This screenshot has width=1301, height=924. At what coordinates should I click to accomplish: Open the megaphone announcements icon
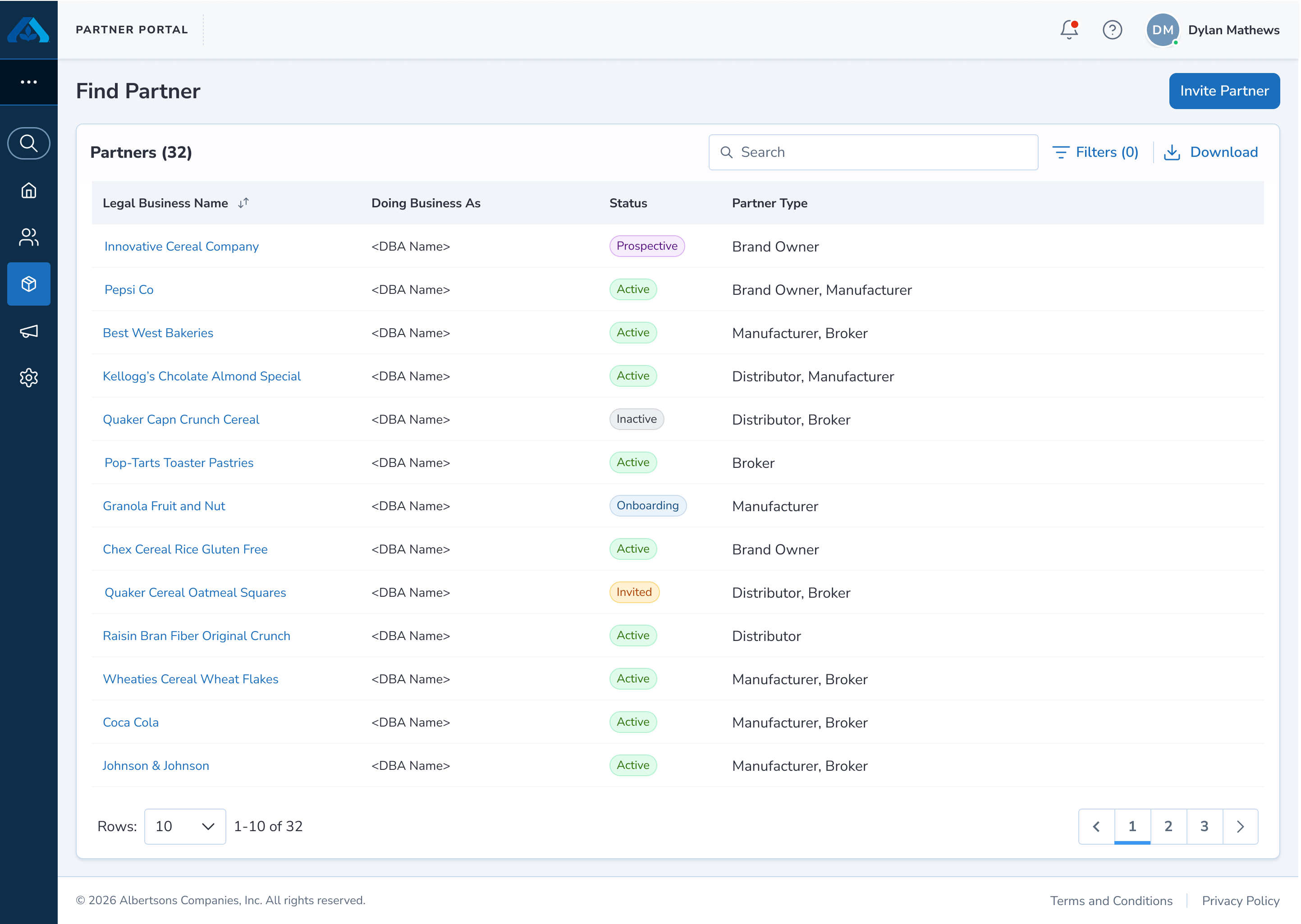[x=28, y=331]
